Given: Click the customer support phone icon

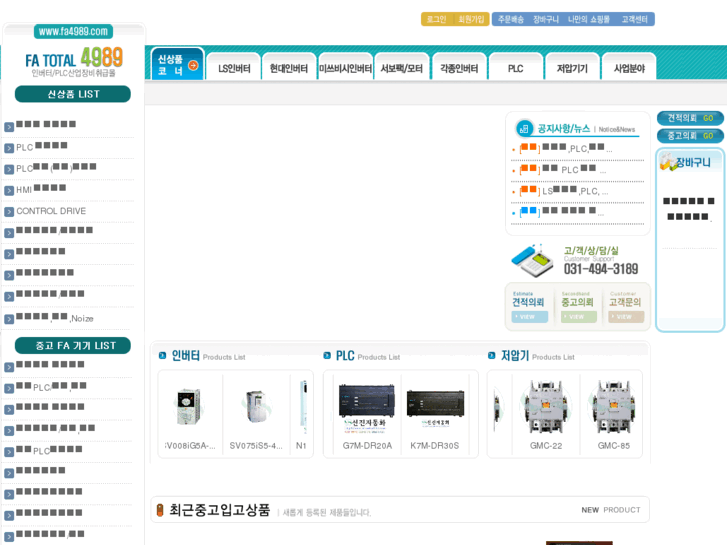Looking at the screenshot, I should pyautogui.click(x=532, y=261).
